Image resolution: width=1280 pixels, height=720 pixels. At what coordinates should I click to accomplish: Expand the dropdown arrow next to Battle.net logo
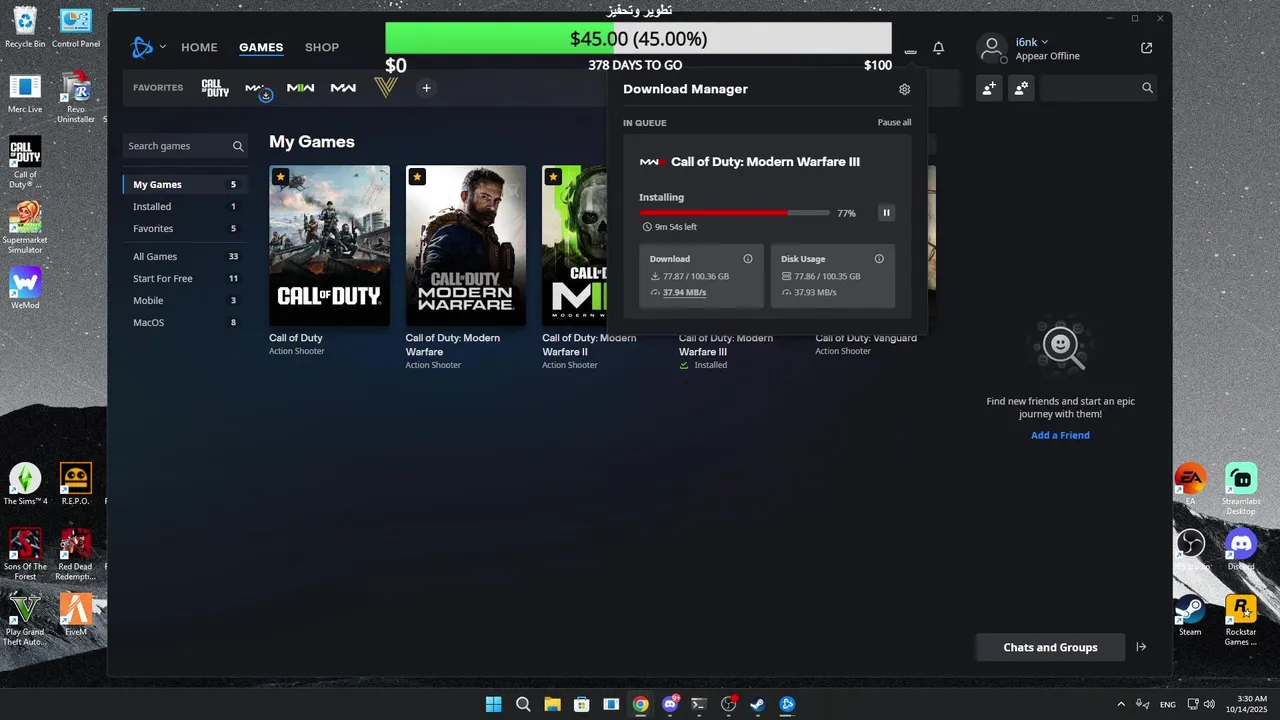pyautogui.click(x=162, y=47)
